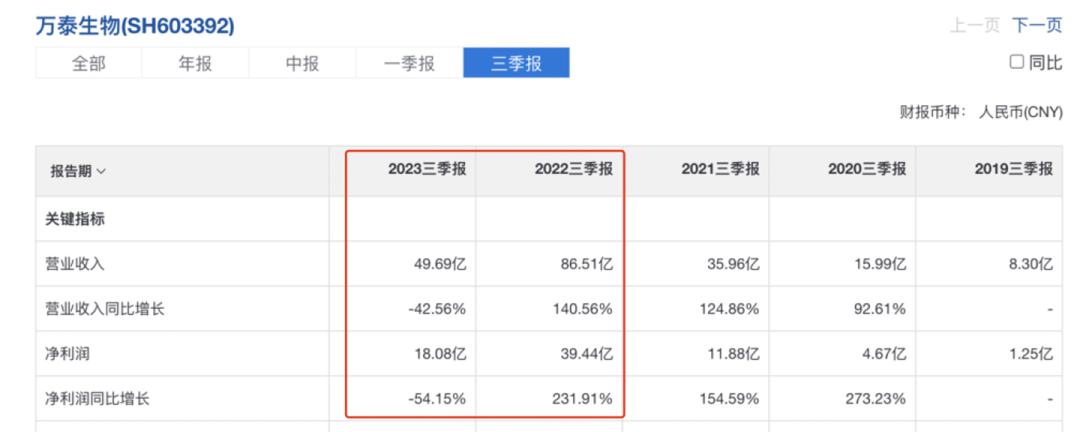Expand the 报告期 dropdown arrow

tap(101, 171)
